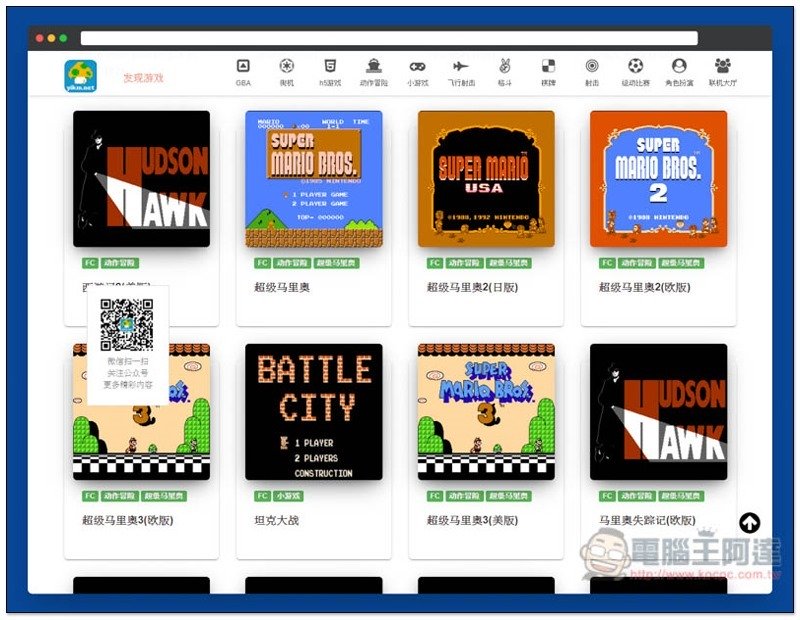Click FC tag under 马里奥失踪记(欧版)
800x620 pixels.
607,496
